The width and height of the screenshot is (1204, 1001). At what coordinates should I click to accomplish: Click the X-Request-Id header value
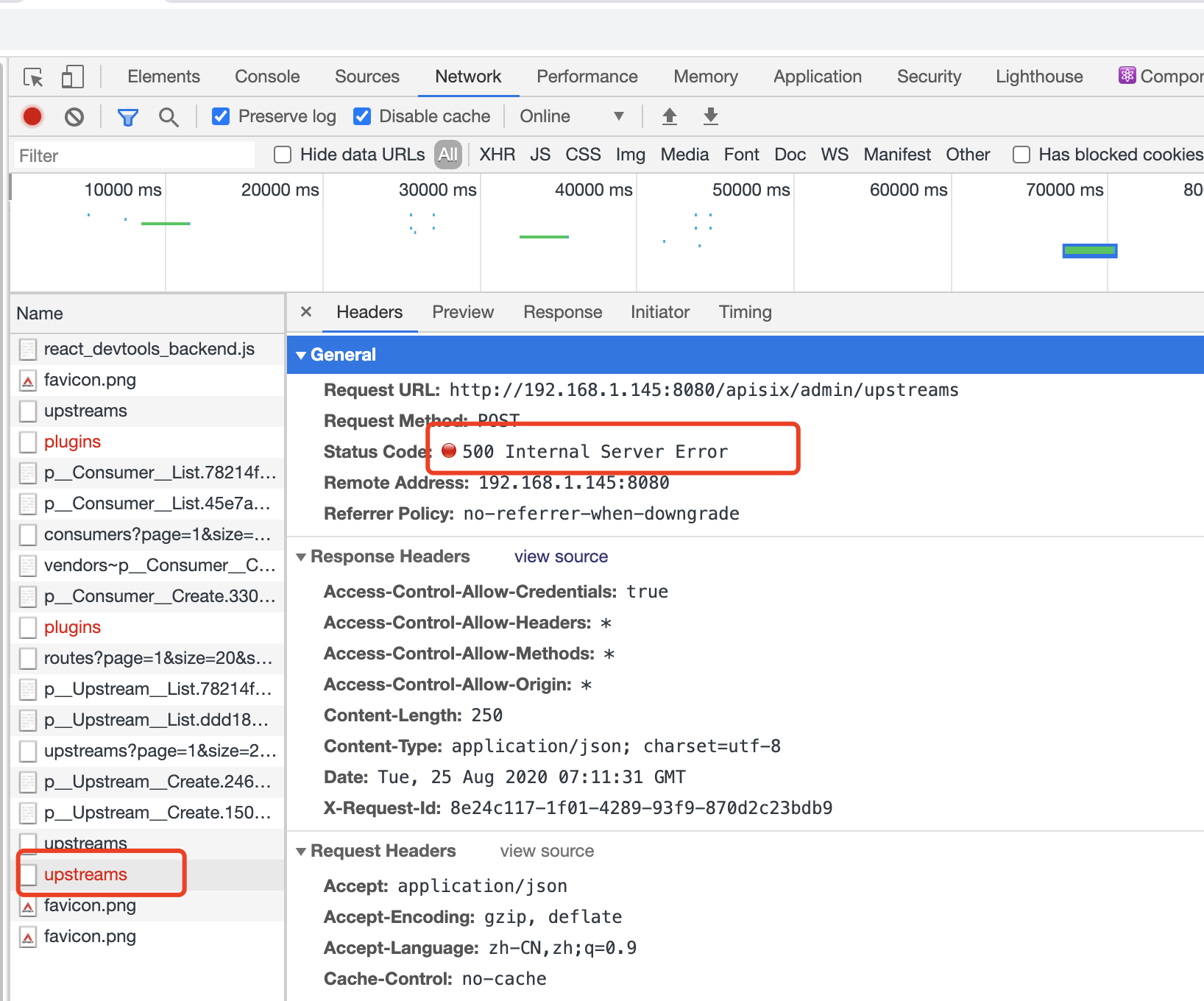tap(641, 808)
